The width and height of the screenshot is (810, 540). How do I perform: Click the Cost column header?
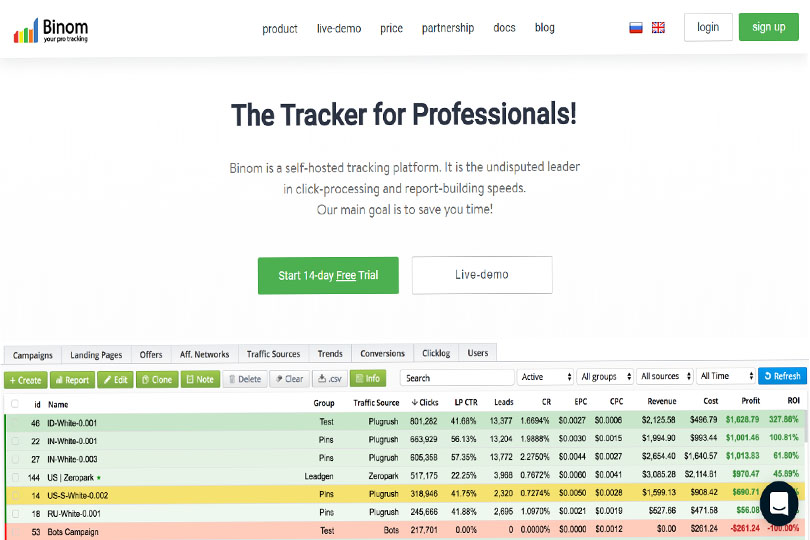[711, 400]
